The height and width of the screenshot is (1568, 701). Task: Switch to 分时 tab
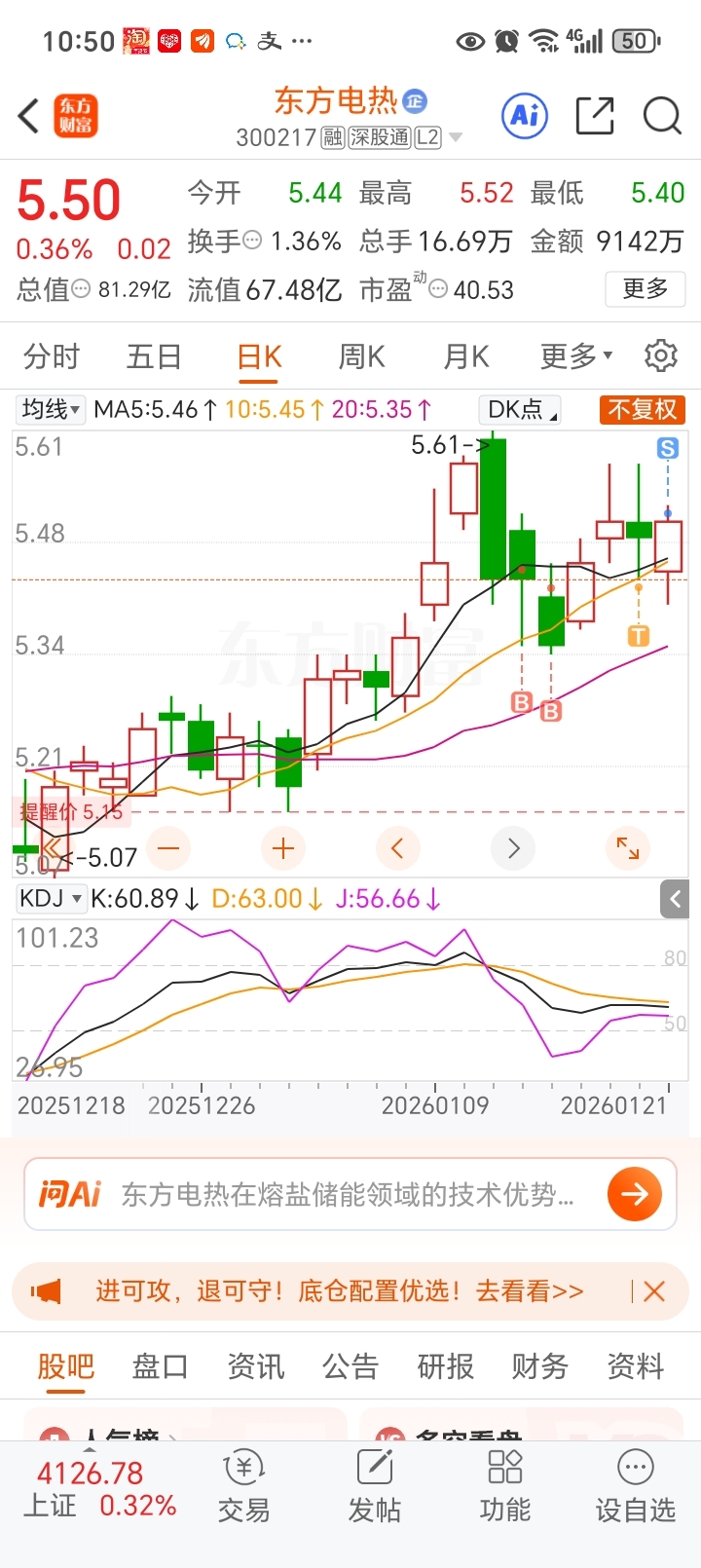(52, 356)
